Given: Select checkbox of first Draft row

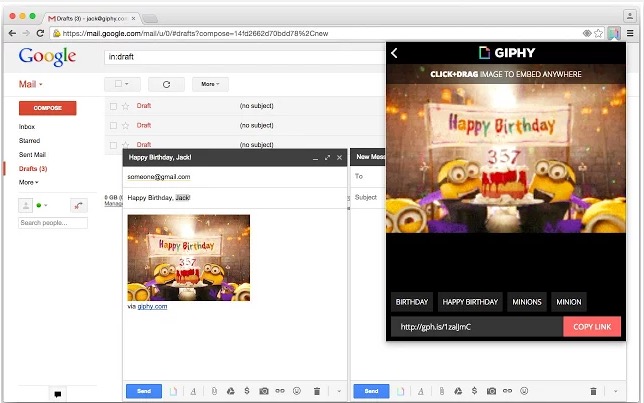Looking at the screenshot, I should coord(113,106).
